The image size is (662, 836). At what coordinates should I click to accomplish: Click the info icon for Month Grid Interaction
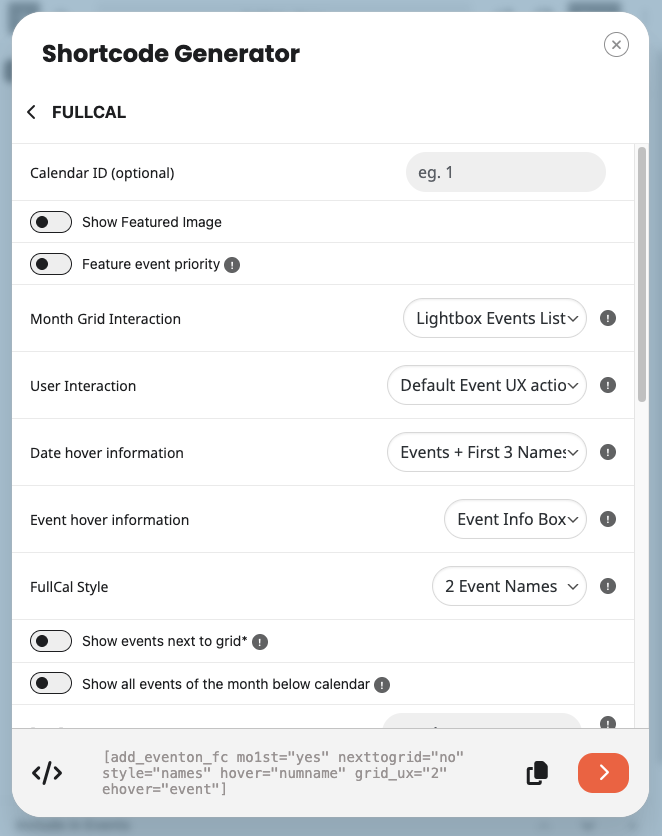click(608, 318)
